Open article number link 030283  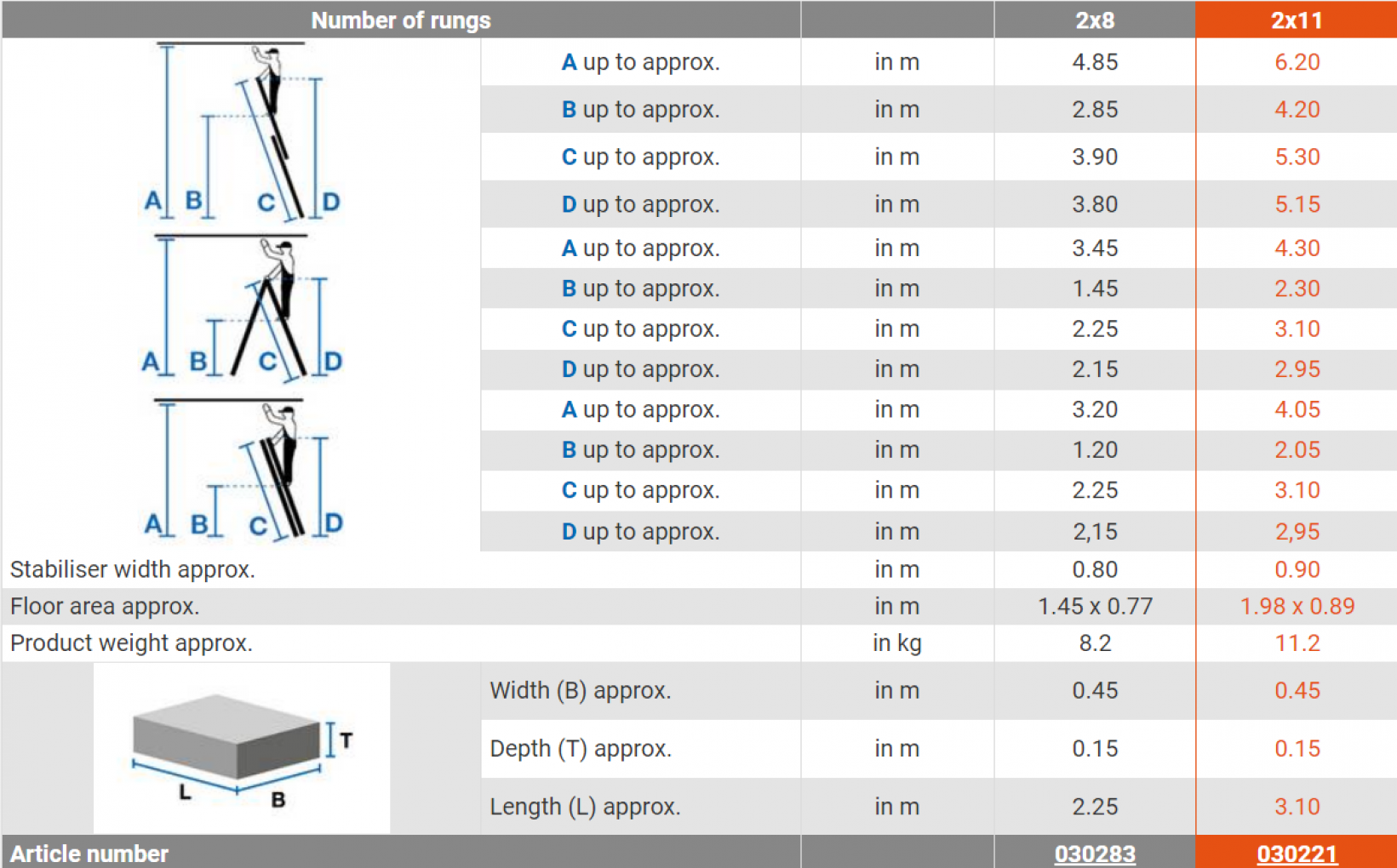(x=1095, y=854)
